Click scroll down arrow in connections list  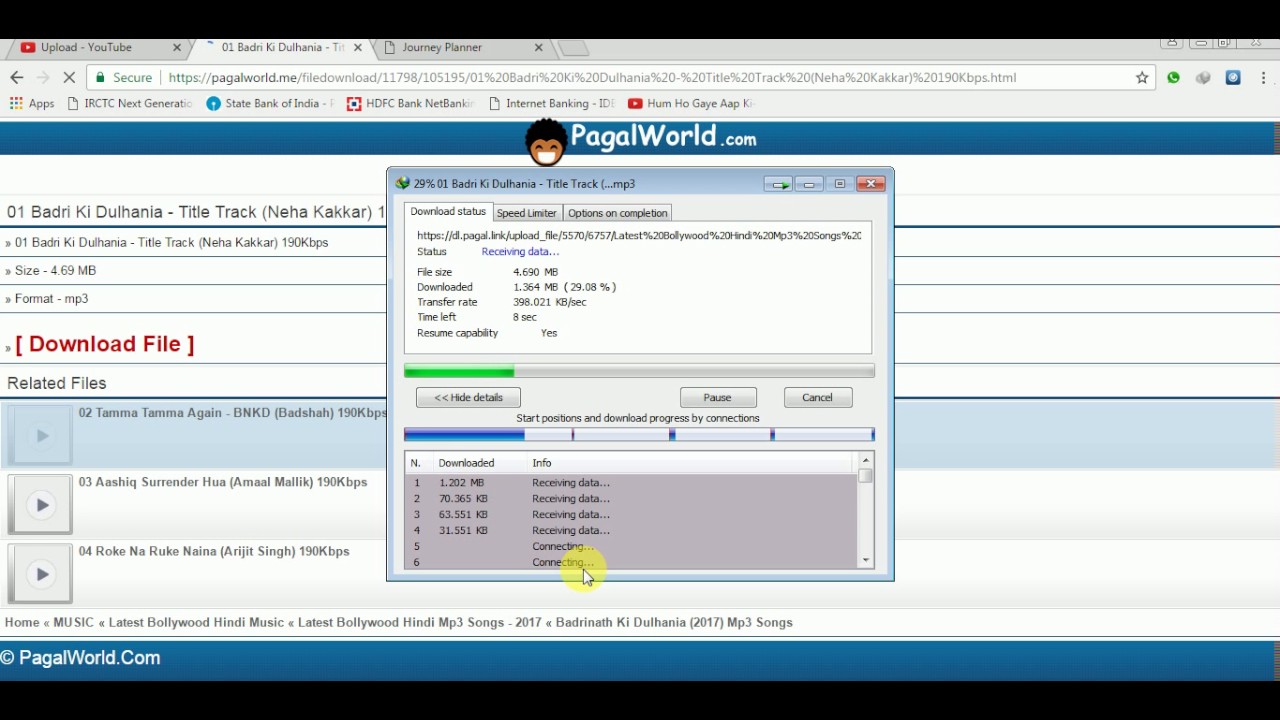(x=866, y=561)
